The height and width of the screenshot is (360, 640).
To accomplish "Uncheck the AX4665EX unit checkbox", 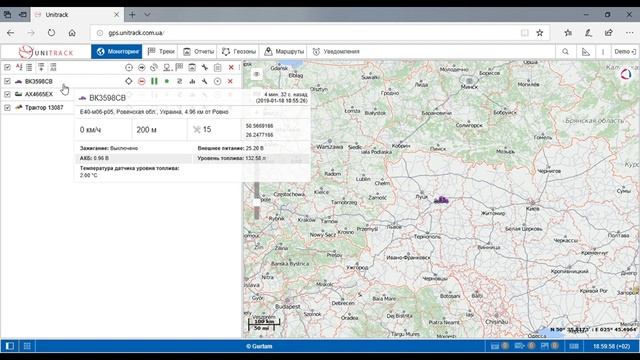I will click(7, 94).
